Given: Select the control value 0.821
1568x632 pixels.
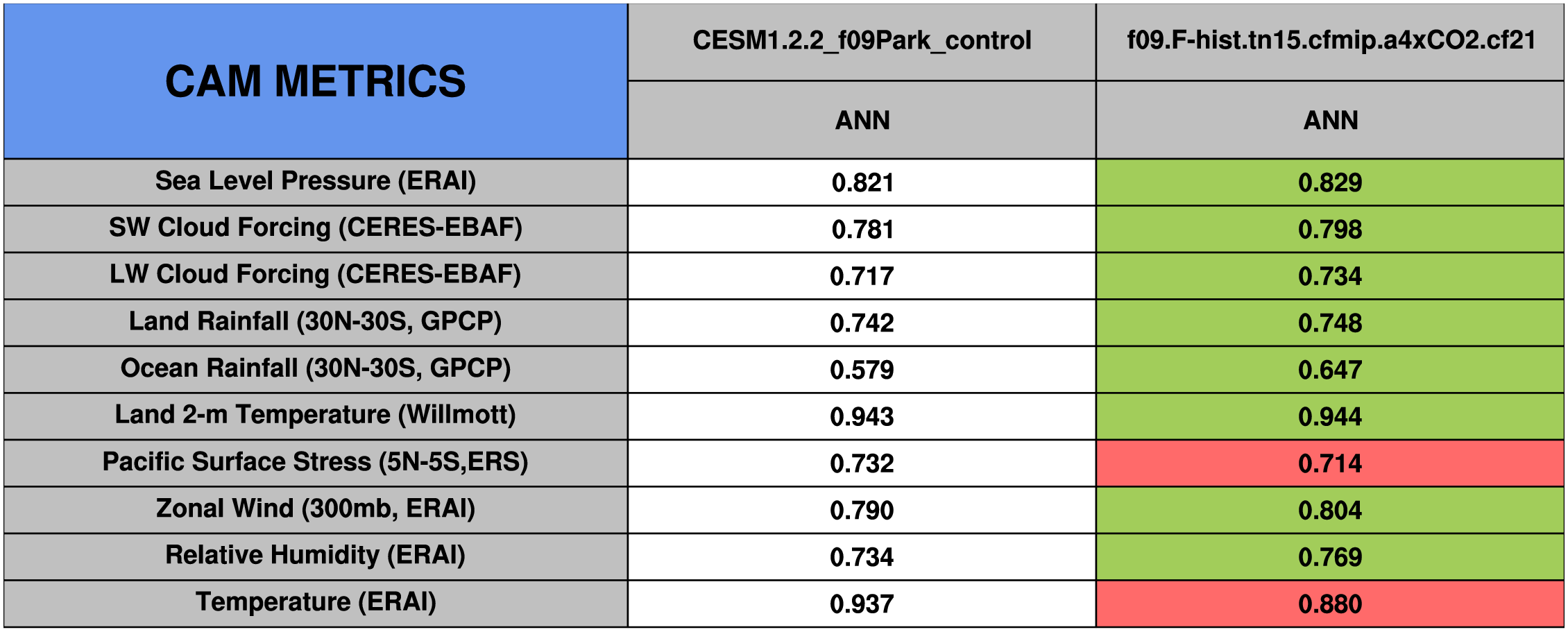Looking at the screenshot, I should (x=862, y=182).
